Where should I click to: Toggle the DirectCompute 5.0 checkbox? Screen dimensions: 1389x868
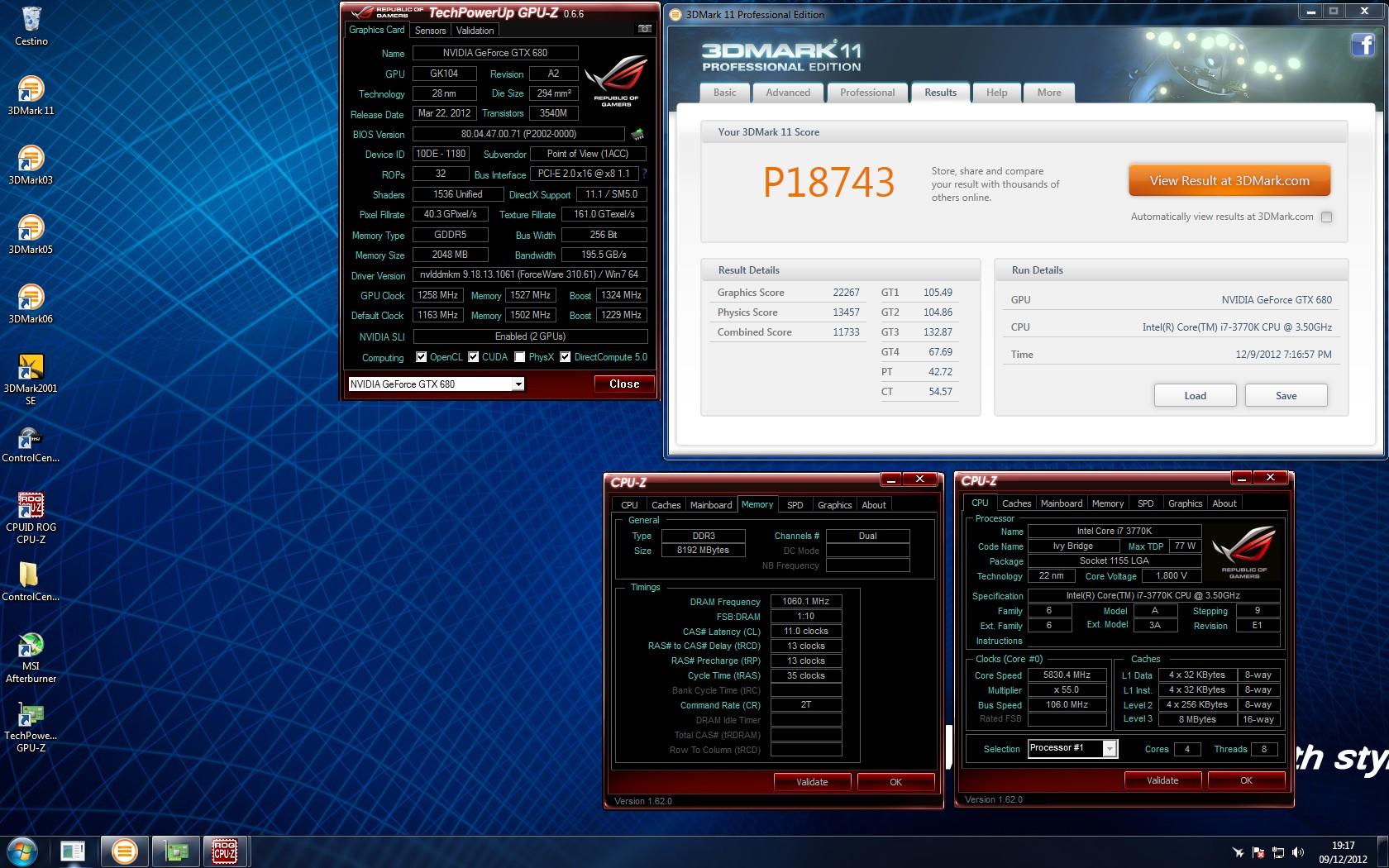pyautogui.click(x=566, y=357)
